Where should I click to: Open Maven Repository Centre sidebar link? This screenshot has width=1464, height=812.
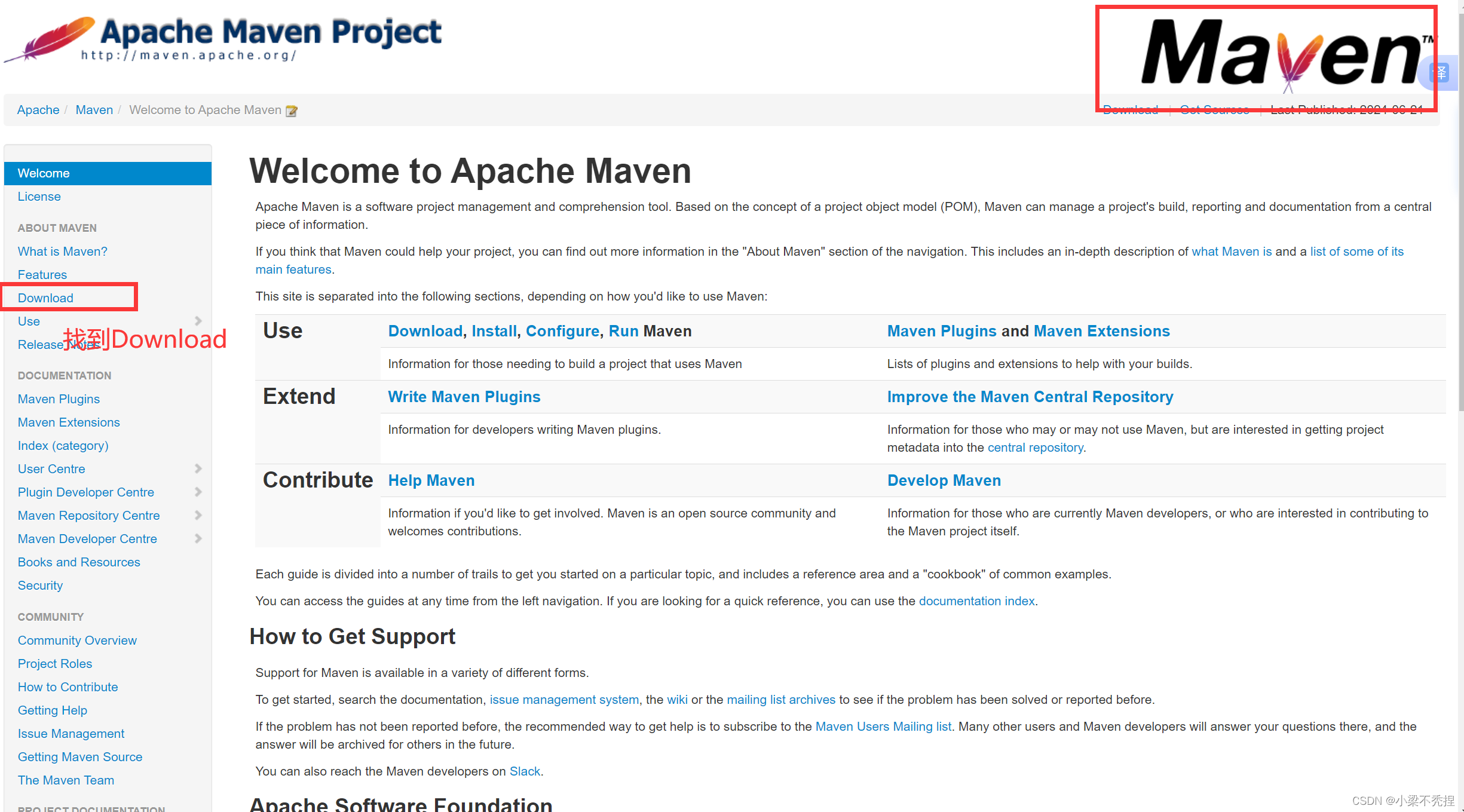pos(89,516)
